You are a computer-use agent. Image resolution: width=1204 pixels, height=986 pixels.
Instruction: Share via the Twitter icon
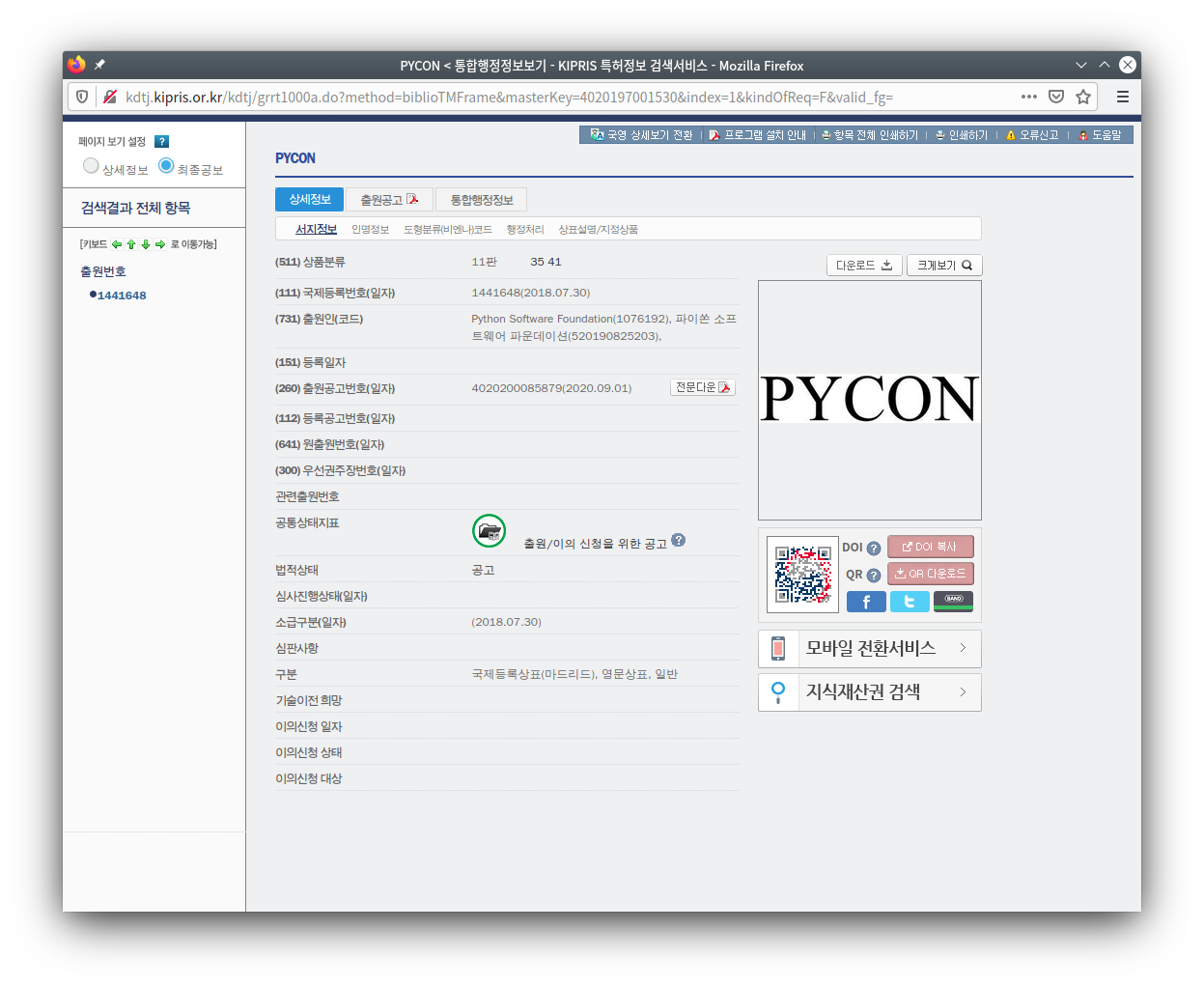pyautogui.click(x=910, y=602)
